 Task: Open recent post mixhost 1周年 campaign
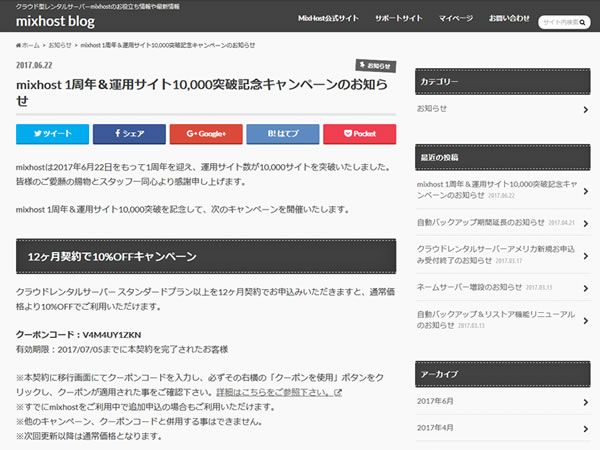[497, 190]
